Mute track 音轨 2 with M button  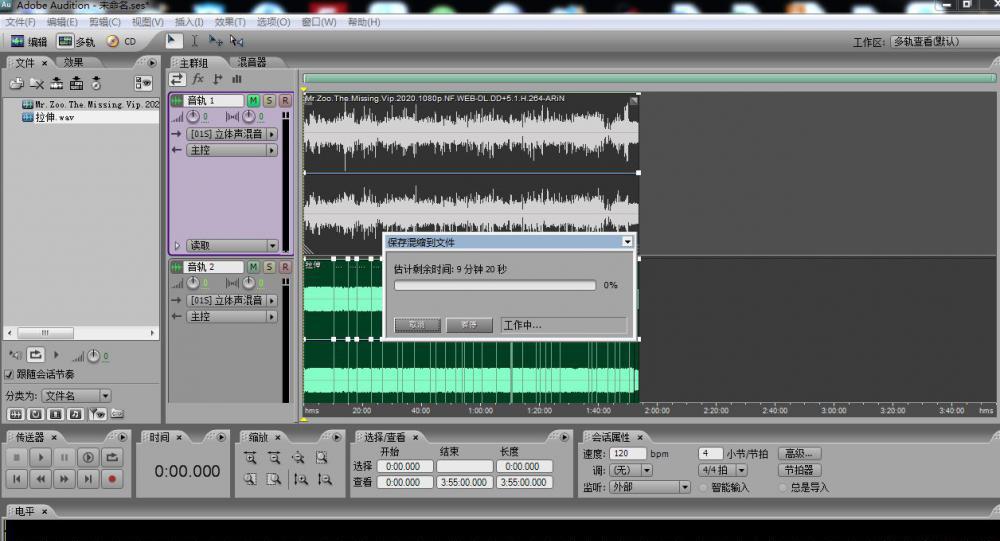pos(253,267)
